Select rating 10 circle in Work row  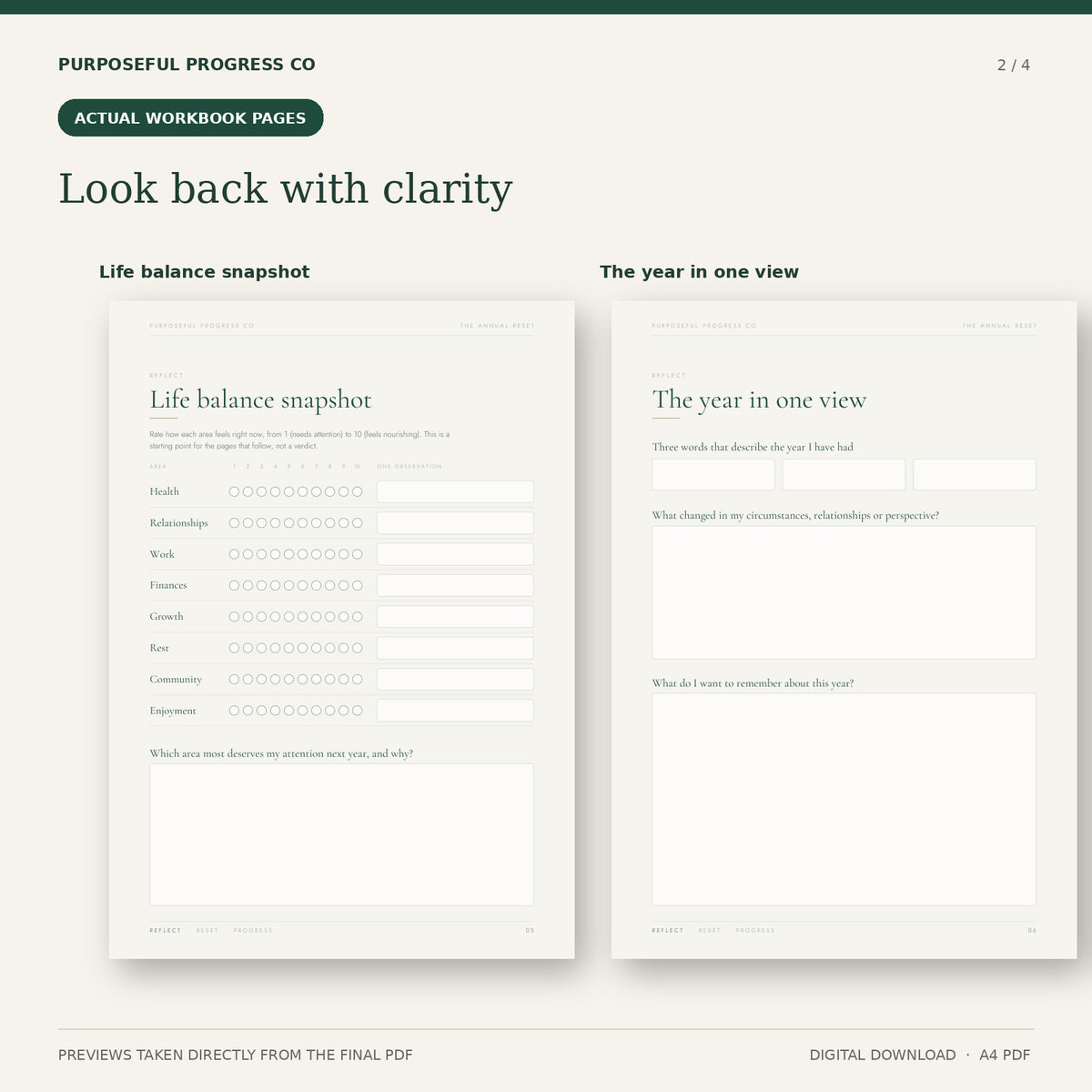point(358,554)
